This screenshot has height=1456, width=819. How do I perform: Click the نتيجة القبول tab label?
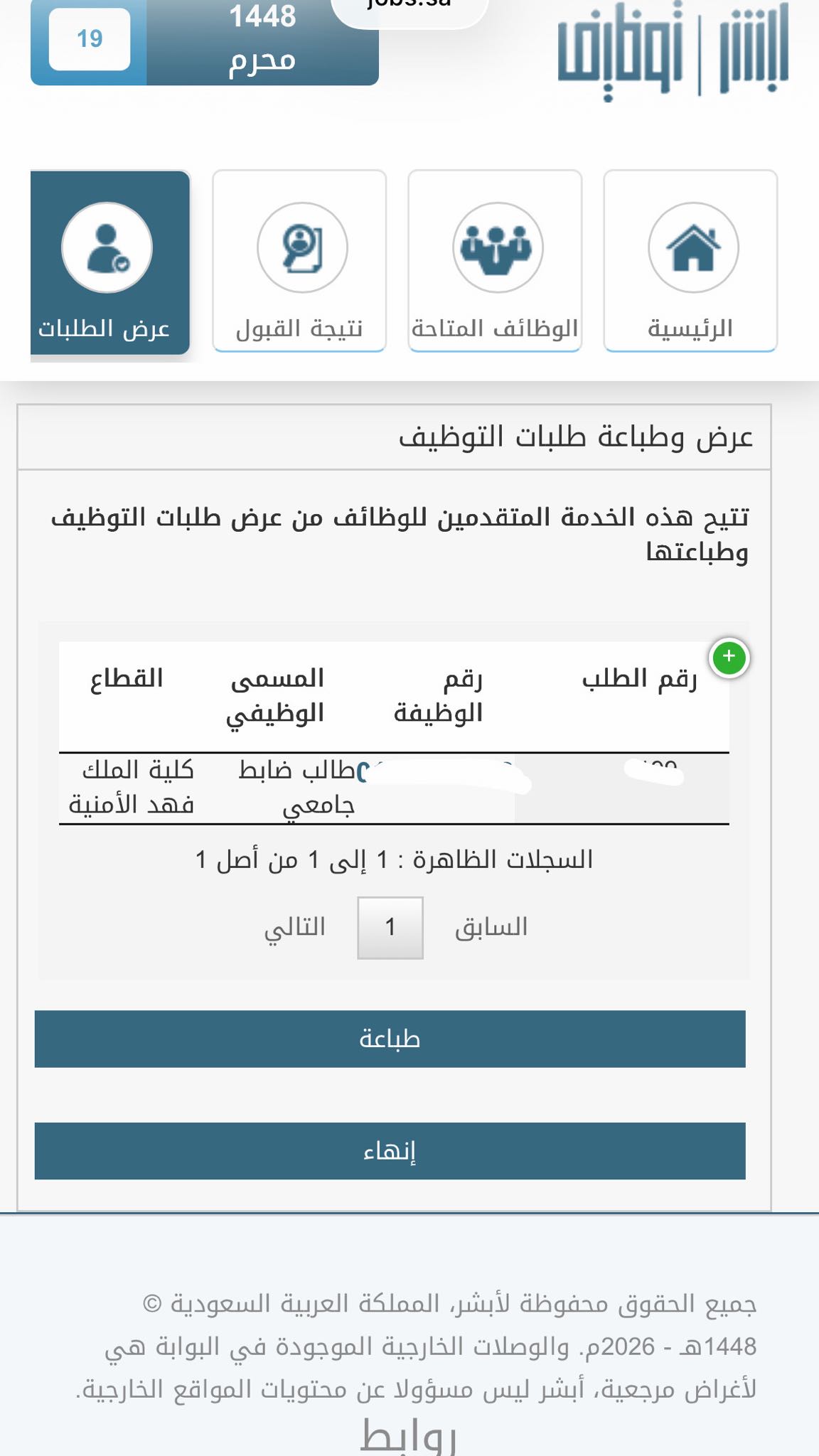[x=299, y=328]
